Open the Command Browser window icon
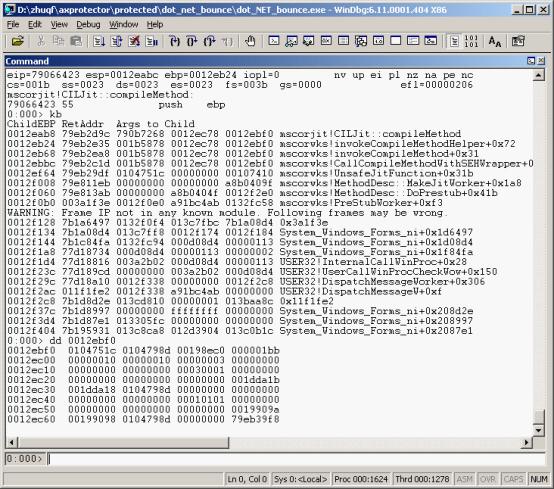This screenshot has height=489, width=554. [x=431, y=41]
